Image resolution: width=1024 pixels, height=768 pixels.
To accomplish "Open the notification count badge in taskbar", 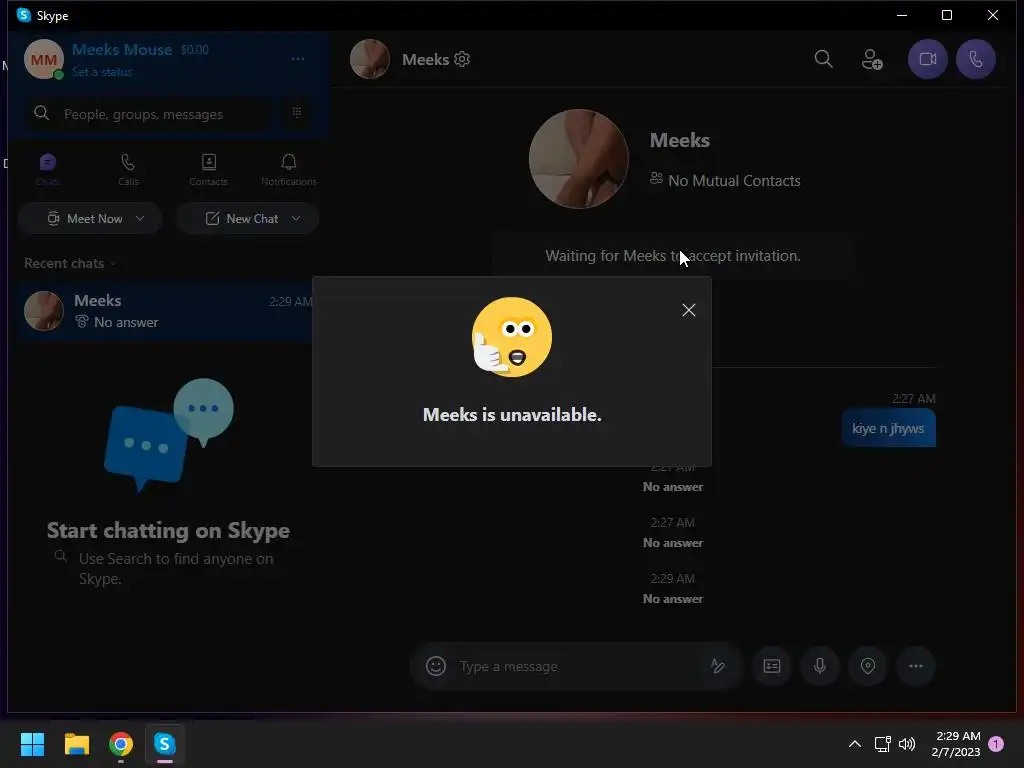I will (996, 744).
